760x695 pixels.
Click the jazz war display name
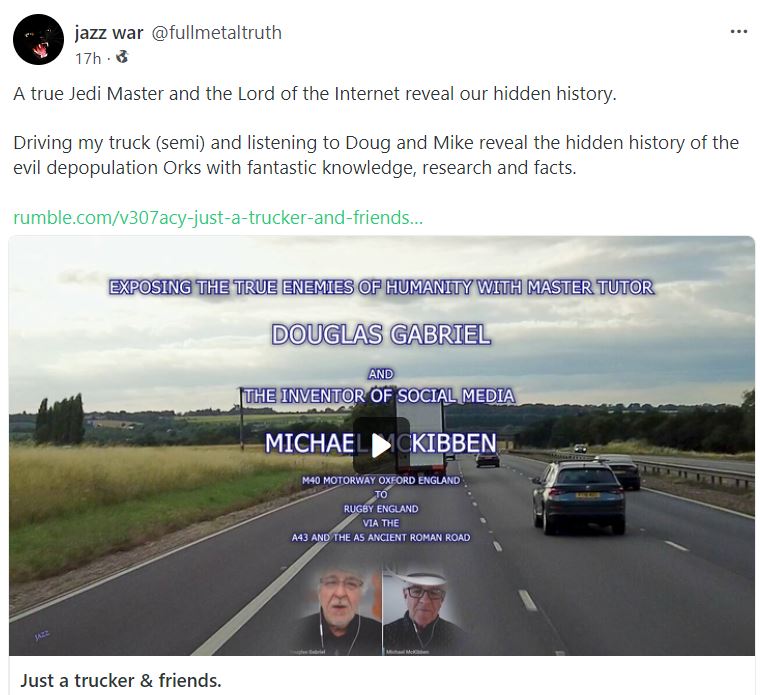point(109,32)
